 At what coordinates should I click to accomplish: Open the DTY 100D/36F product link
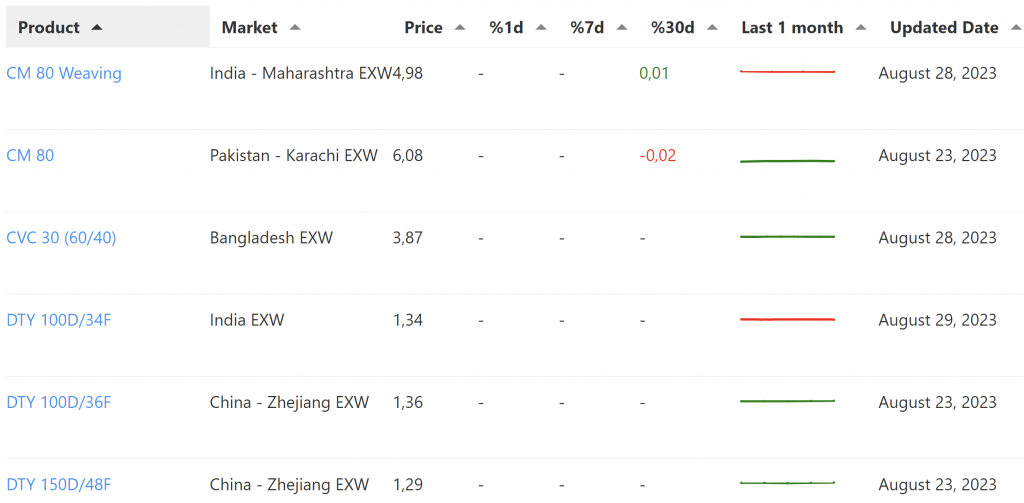58,402
